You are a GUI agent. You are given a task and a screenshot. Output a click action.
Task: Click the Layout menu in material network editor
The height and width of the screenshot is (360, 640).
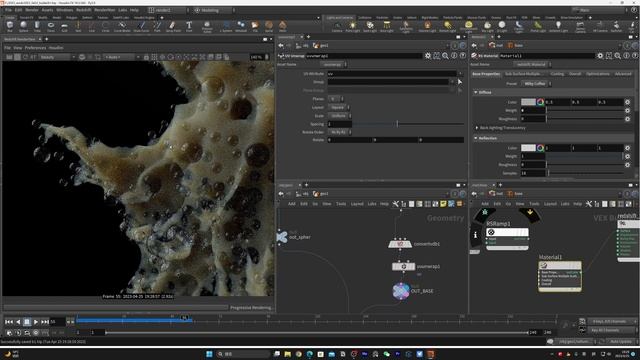(x=550, y=204)
